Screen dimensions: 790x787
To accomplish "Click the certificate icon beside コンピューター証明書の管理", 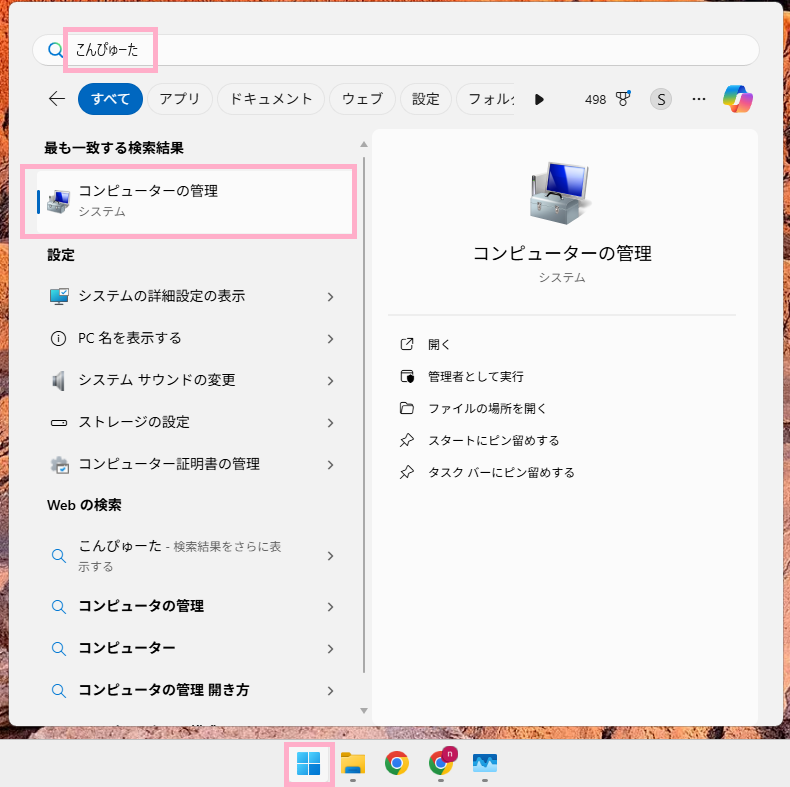I will (59, 465).
